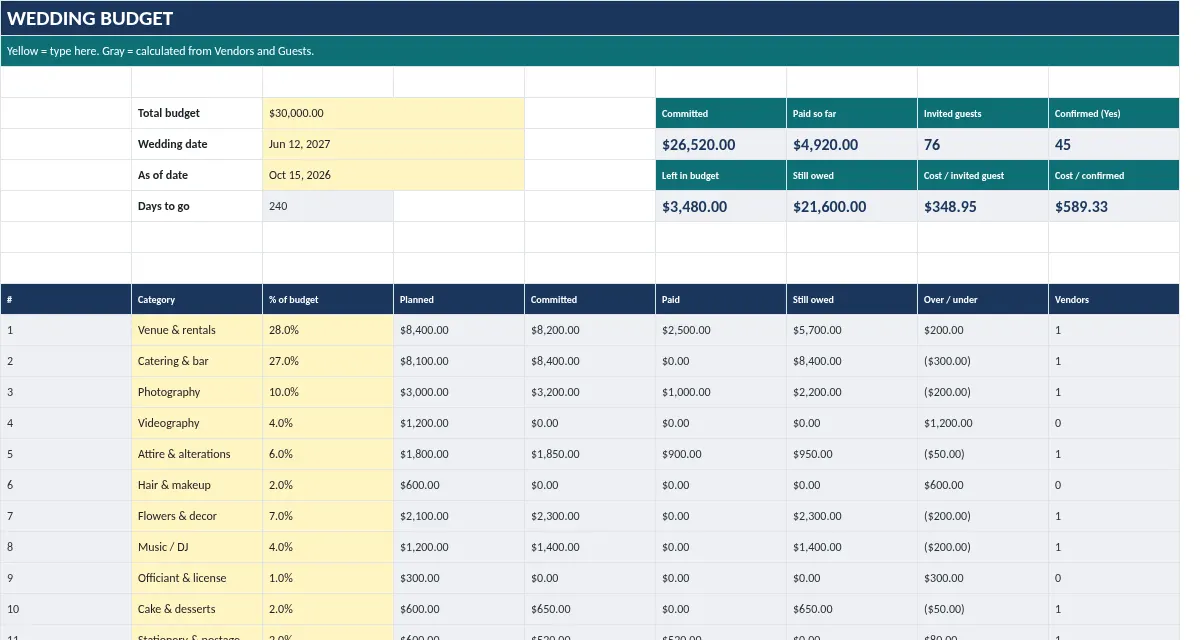Click the Wedding date cell Jun 12, 2027

point(393,144)
